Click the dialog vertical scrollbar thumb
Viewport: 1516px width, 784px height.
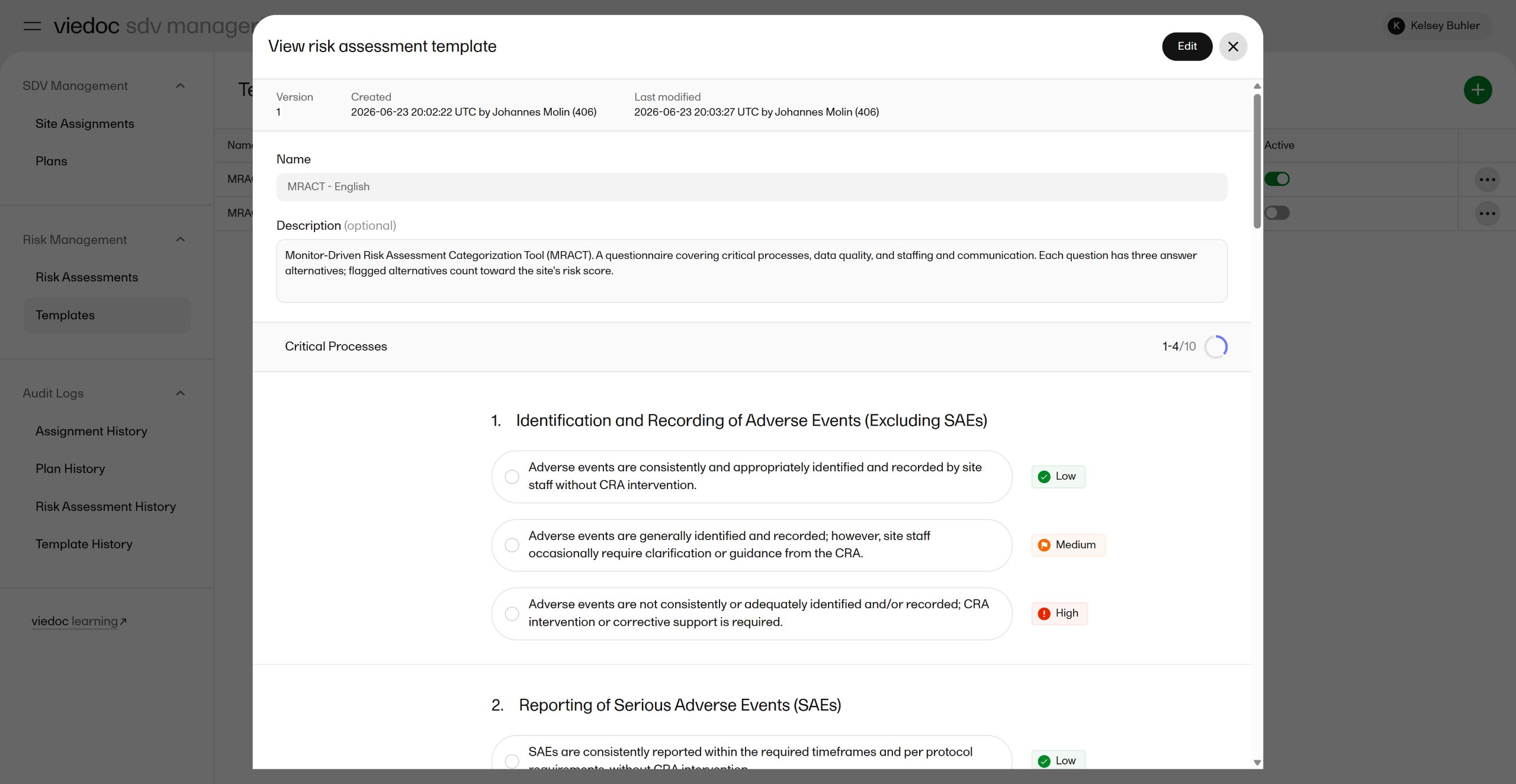tap(1257, 161)
